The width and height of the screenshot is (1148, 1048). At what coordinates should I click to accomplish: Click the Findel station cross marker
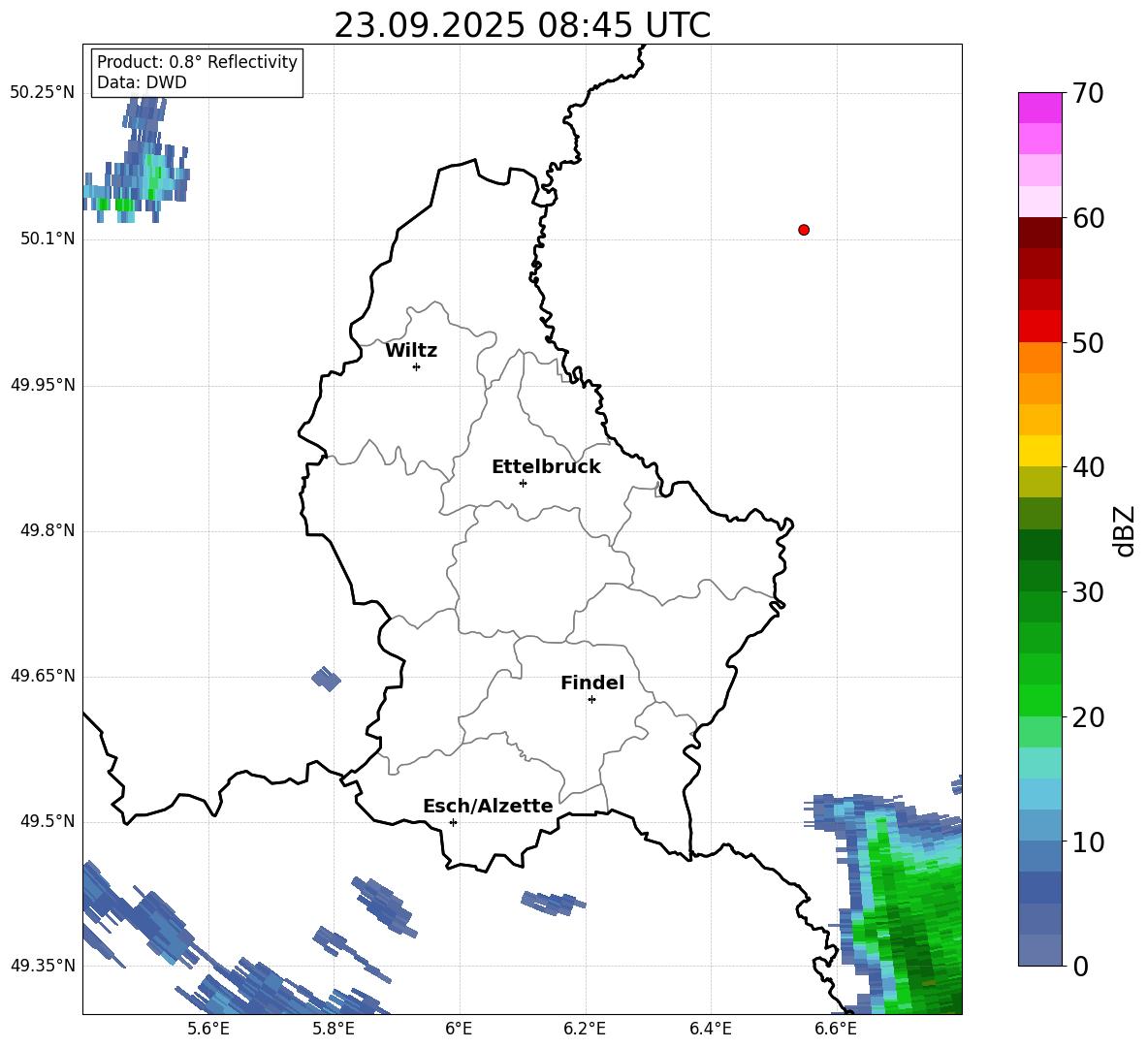point(591,700)
